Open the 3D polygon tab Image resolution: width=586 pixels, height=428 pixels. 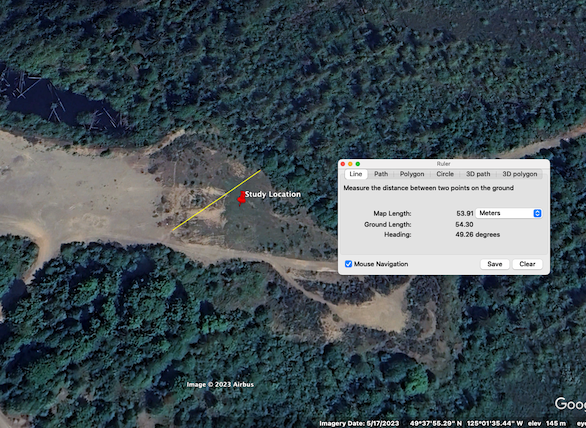pos(519,174)
